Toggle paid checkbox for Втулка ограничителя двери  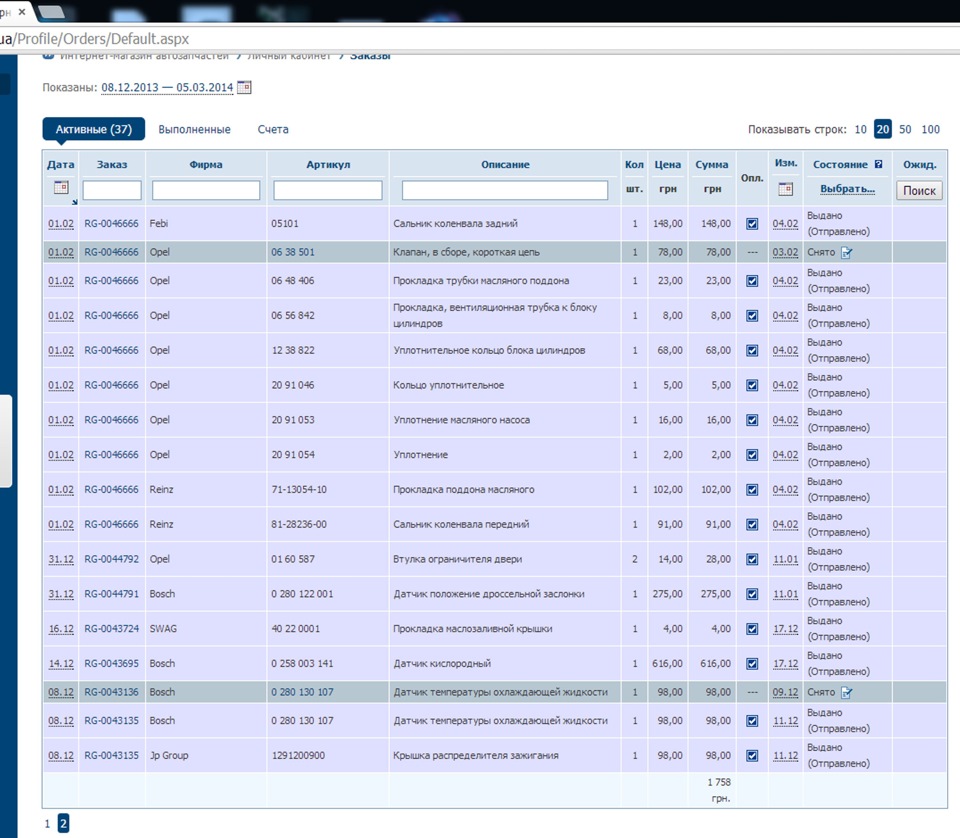(x=752, y=559)
